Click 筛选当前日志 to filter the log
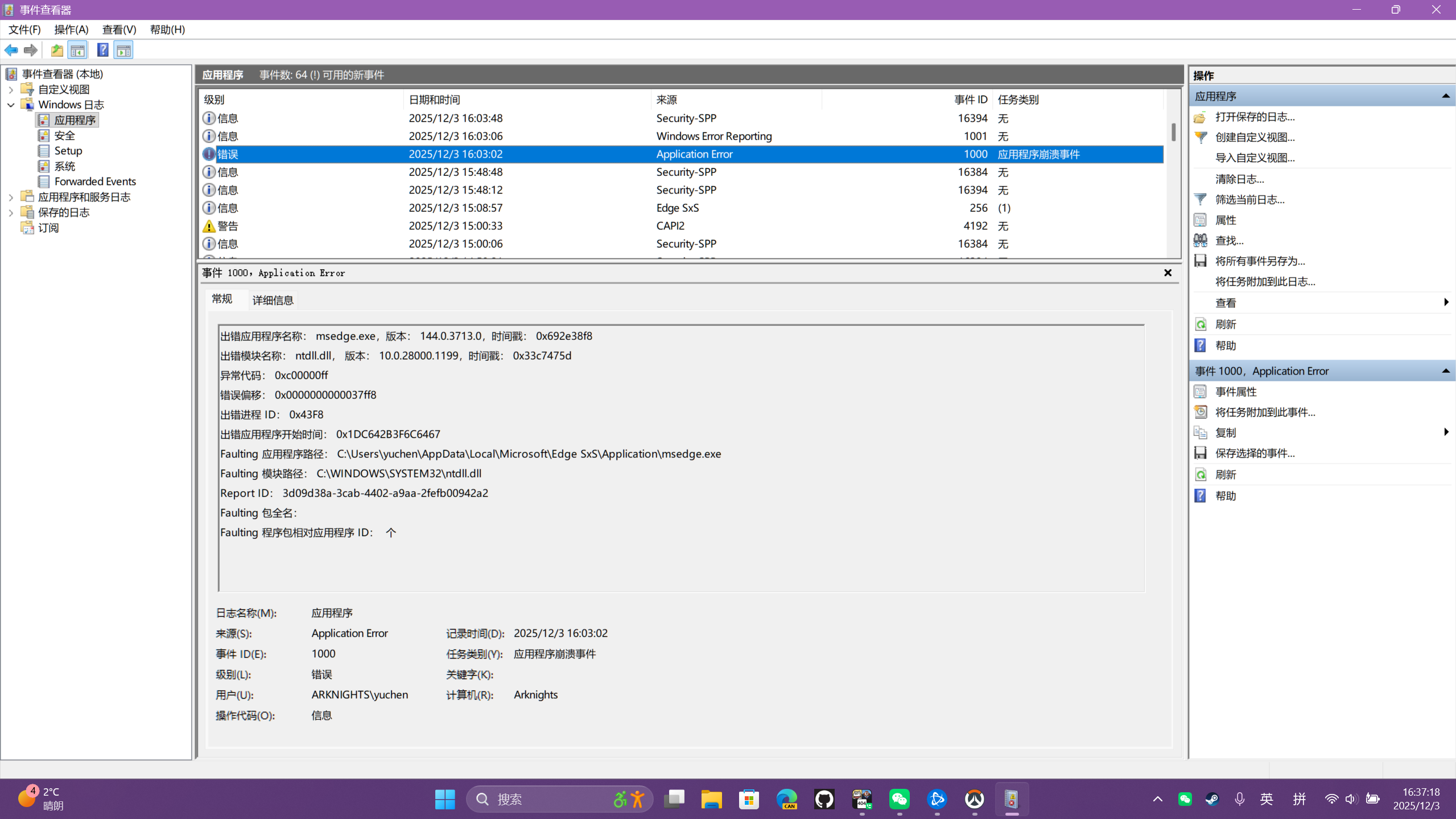This screenshot has width=1456, height=819. coord(1249,199)
